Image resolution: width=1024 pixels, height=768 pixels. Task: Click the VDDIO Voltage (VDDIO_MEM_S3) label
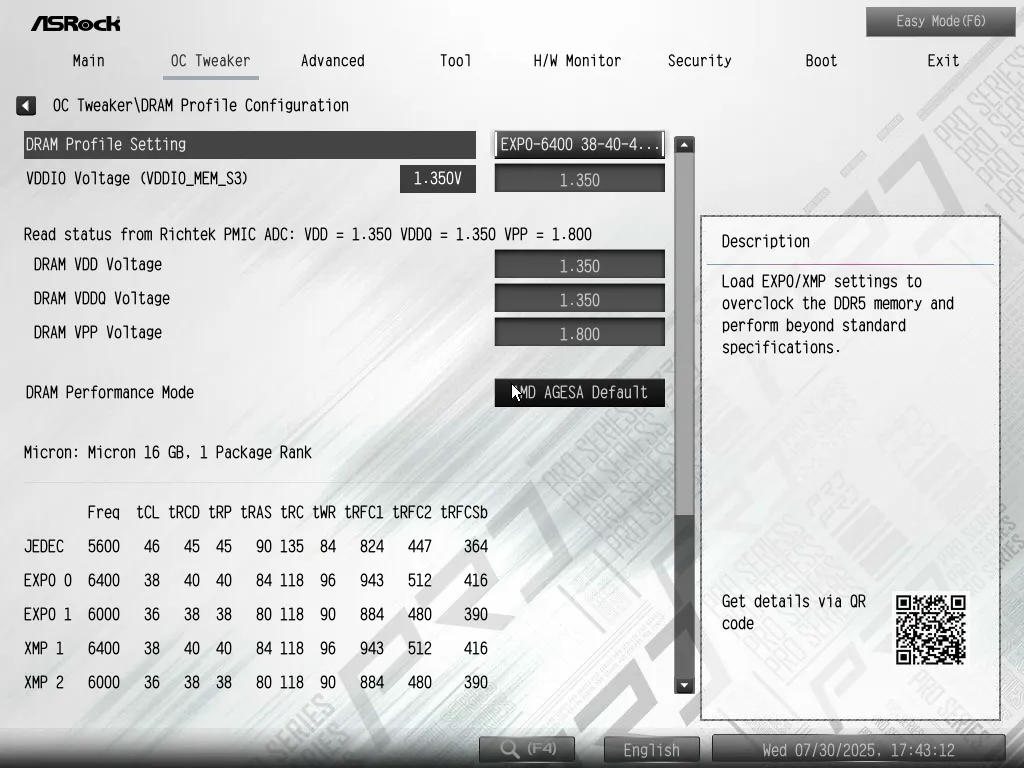click(x=137, y=179)
